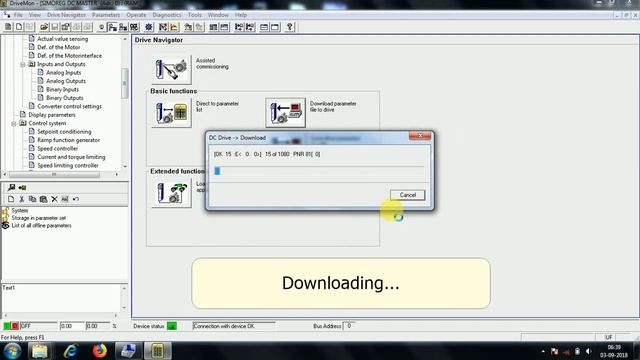Select Converter control settings tree item

pos(69,107)
